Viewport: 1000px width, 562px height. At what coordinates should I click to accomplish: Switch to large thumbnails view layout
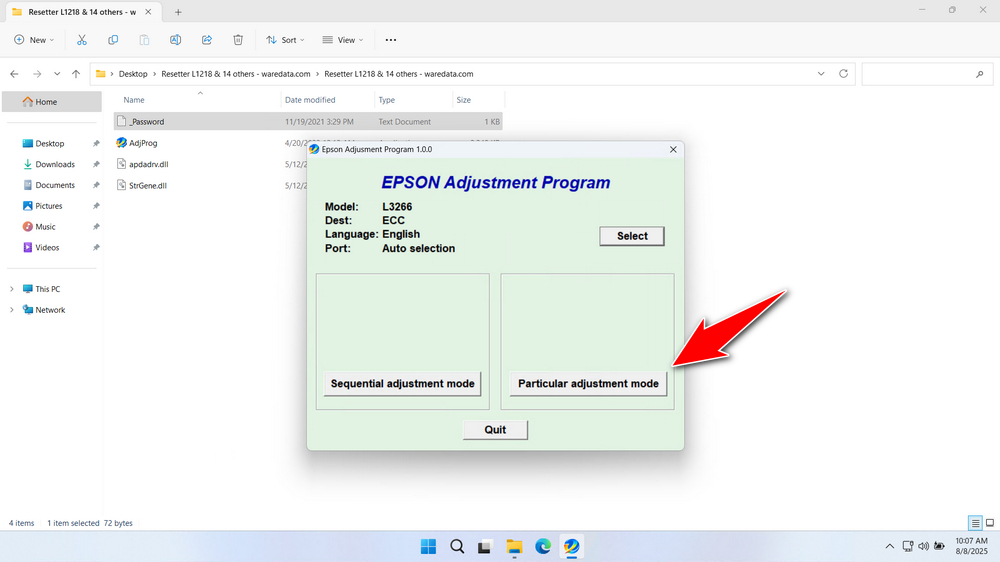[x=990, y=523]
